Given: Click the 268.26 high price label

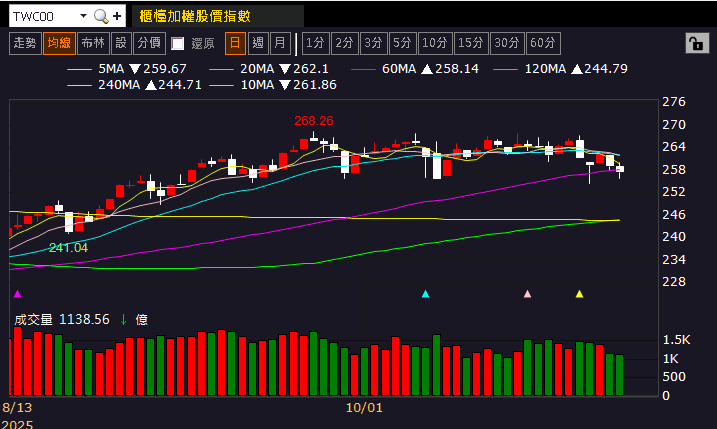Looking at the screenshot, I should tap(314, 121).
